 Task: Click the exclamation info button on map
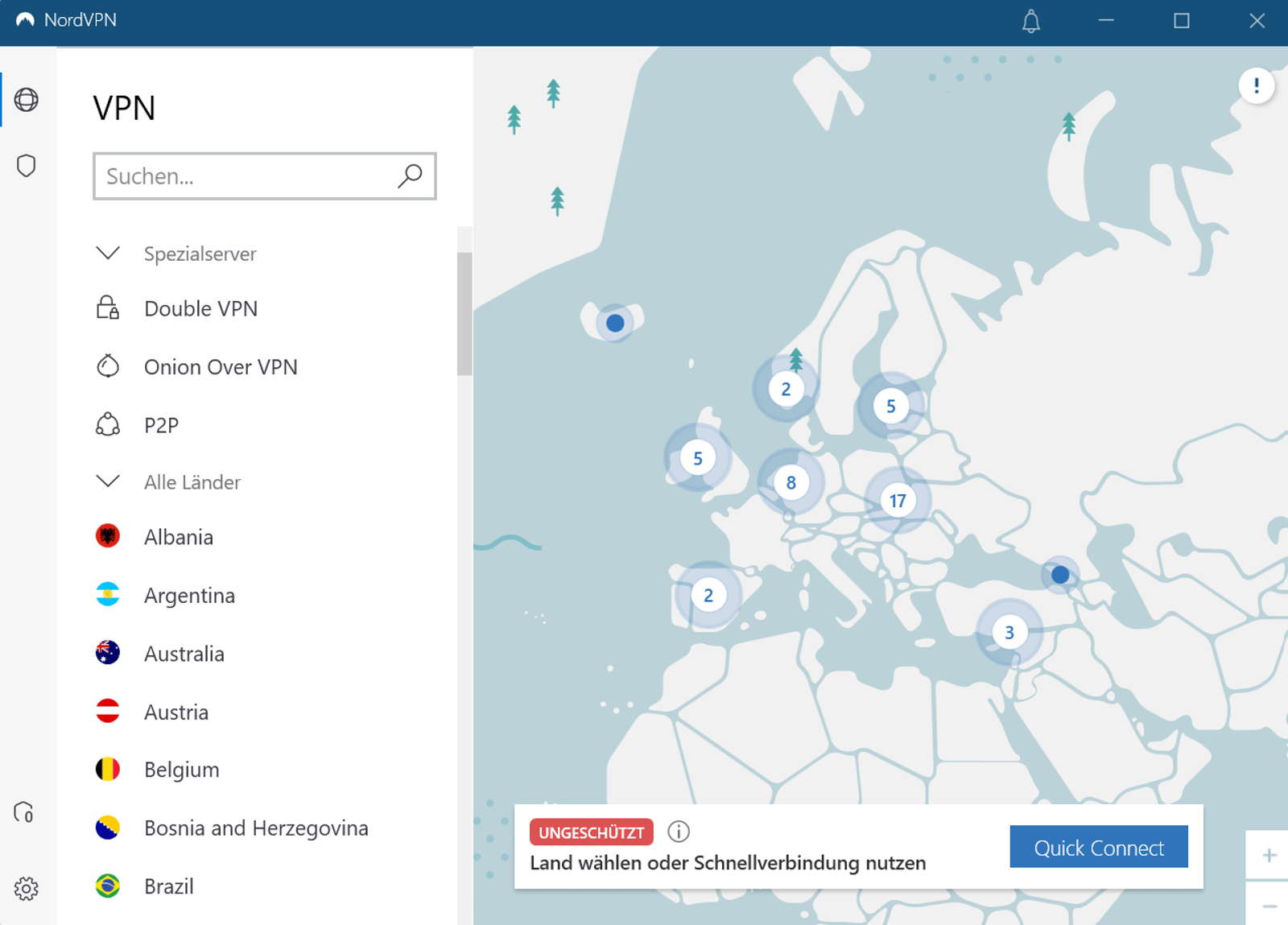(x=1256, y=85)
